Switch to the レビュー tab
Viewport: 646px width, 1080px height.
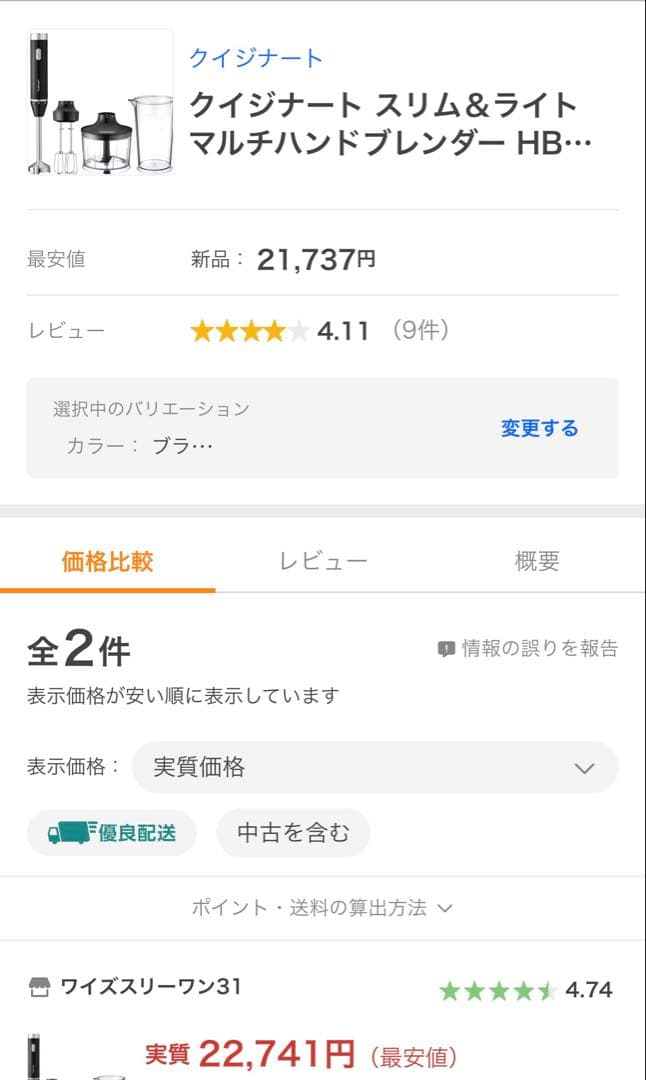click(x=322, y=561)
